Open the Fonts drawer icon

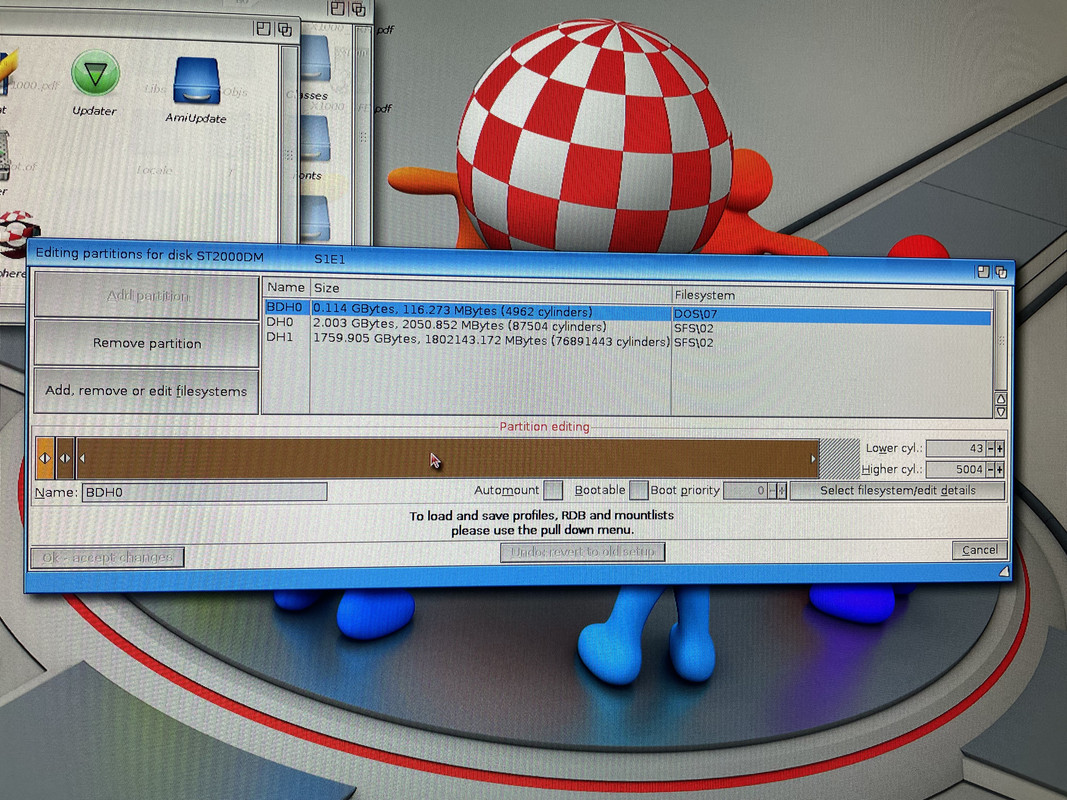(314, 148)
